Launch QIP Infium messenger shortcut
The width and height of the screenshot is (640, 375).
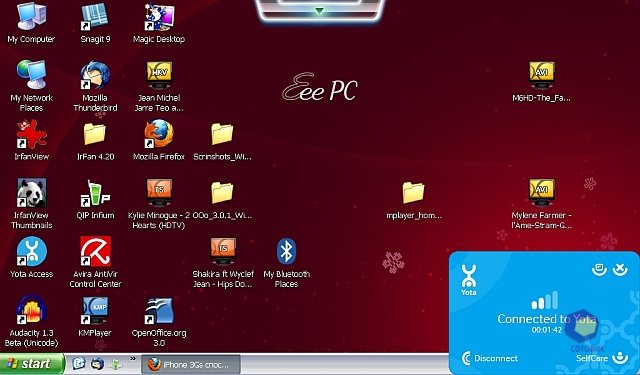coord(95,199)
